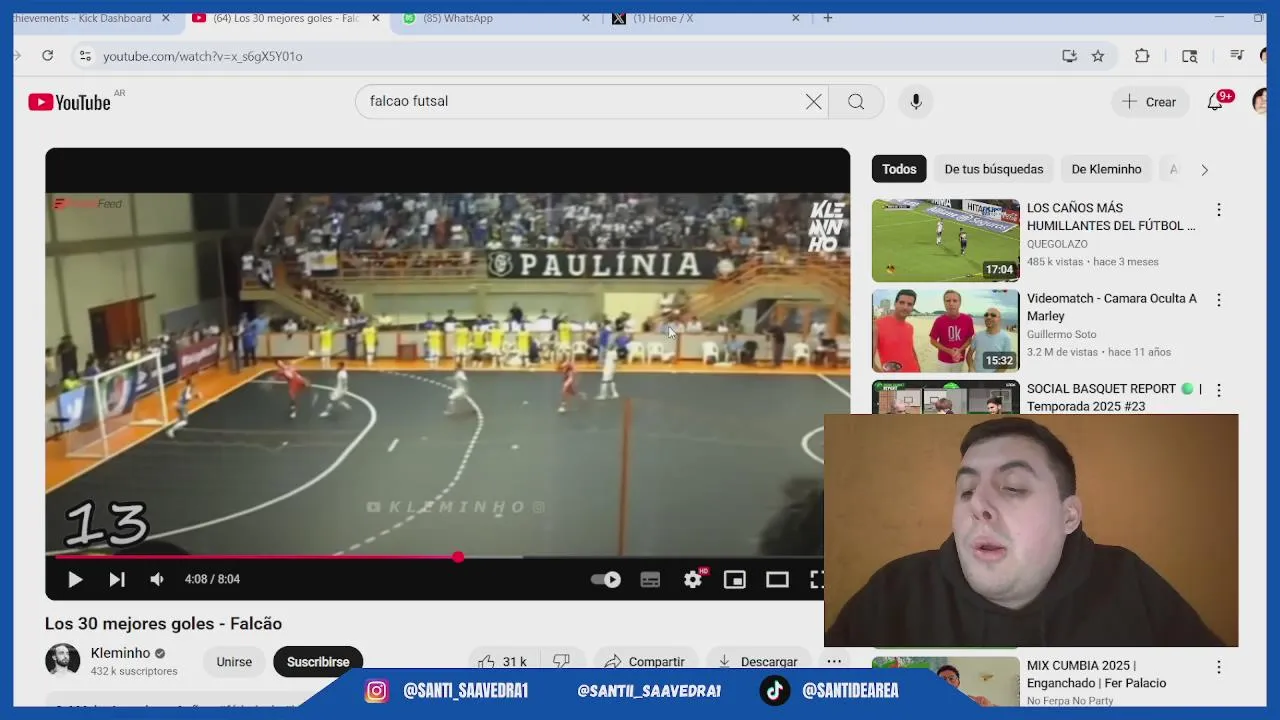Reload the page in browser
This screenshot has width=1280, height=720.
(47, 56)
